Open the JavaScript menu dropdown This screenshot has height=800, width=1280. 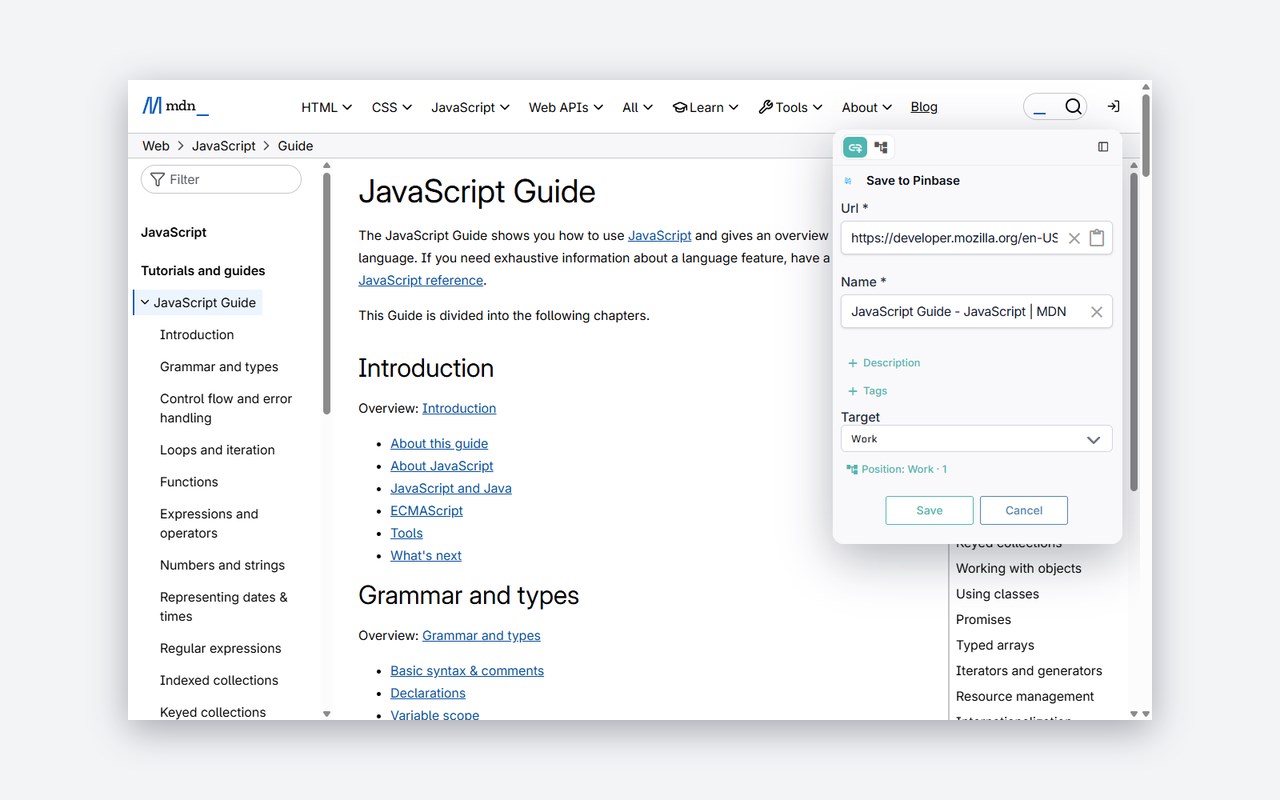tap(471, 107)
